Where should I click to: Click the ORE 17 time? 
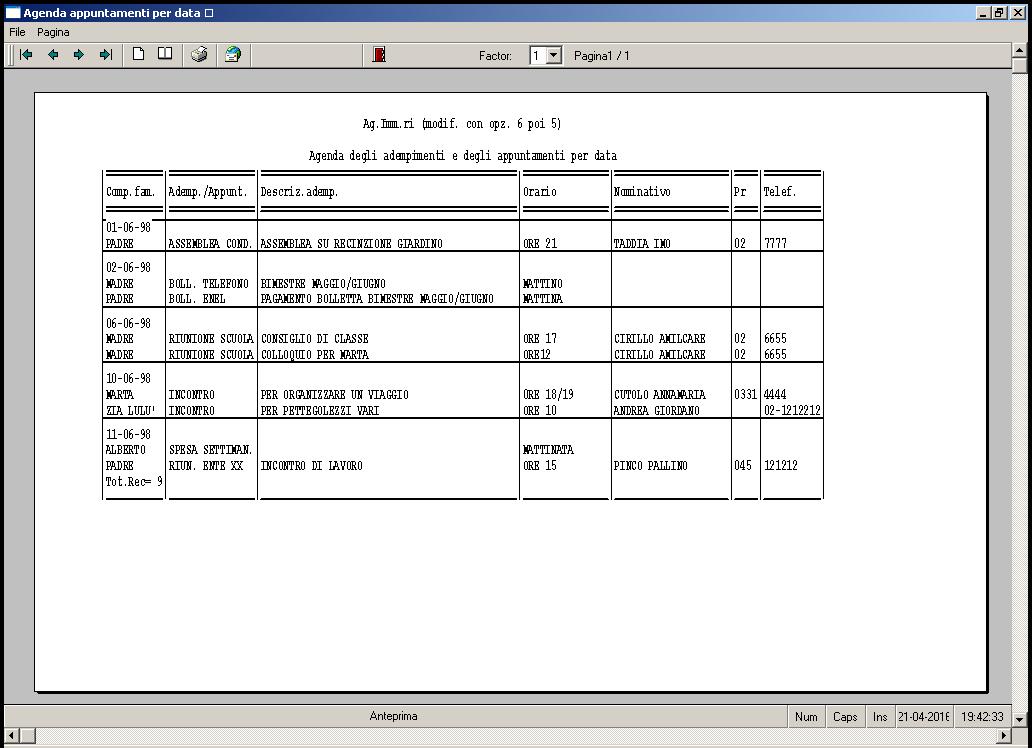tap(540, 338)
